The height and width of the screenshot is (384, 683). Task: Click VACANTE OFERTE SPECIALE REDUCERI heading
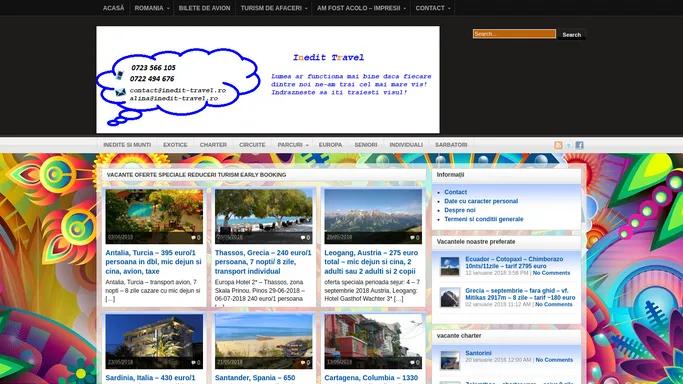(196, 175)
